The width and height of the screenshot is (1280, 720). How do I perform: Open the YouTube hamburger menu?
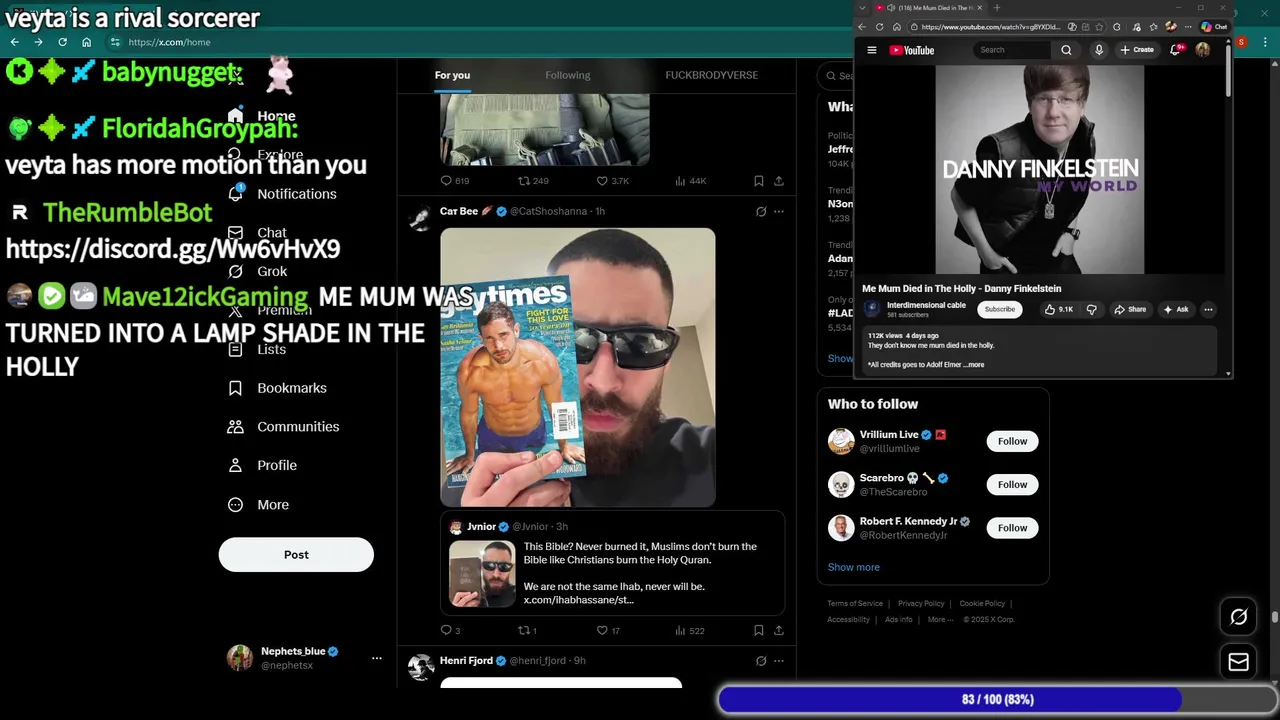click(x=872, y=50)
